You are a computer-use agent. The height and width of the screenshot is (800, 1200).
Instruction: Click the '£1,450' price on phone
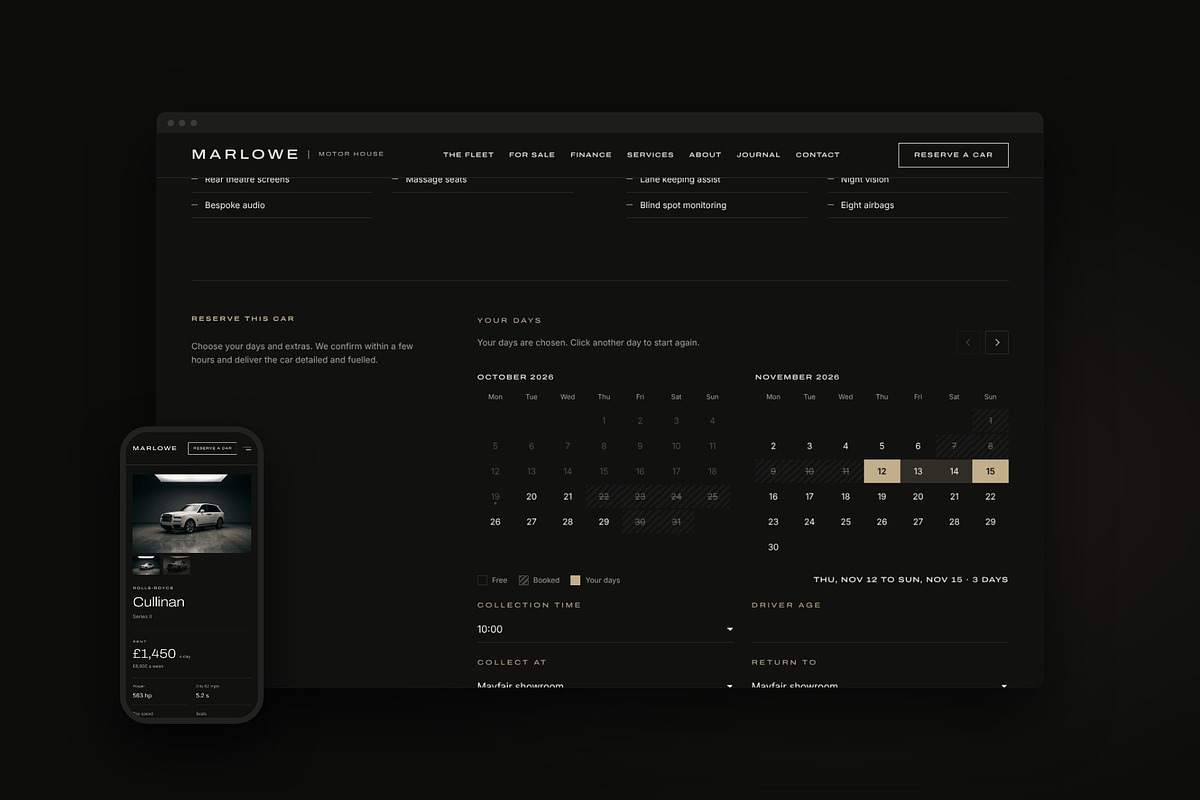(154, 654)
